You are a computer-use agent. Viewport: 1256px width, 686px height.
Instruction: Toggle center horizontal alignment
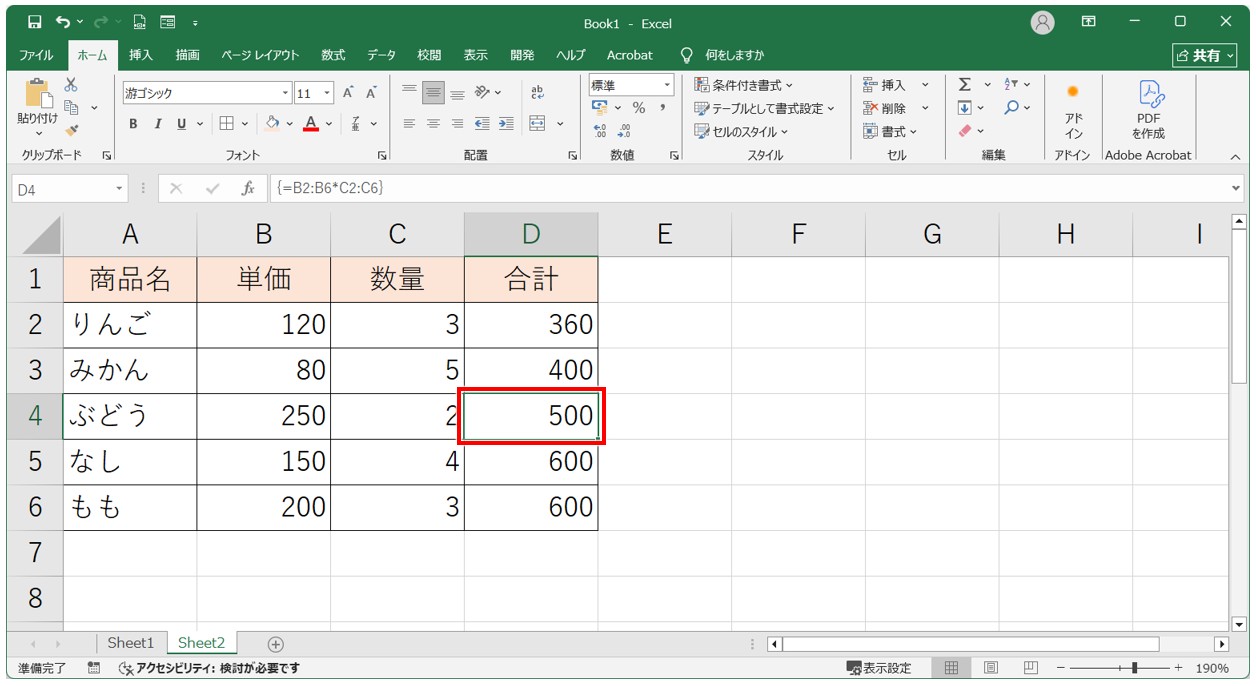433,124
